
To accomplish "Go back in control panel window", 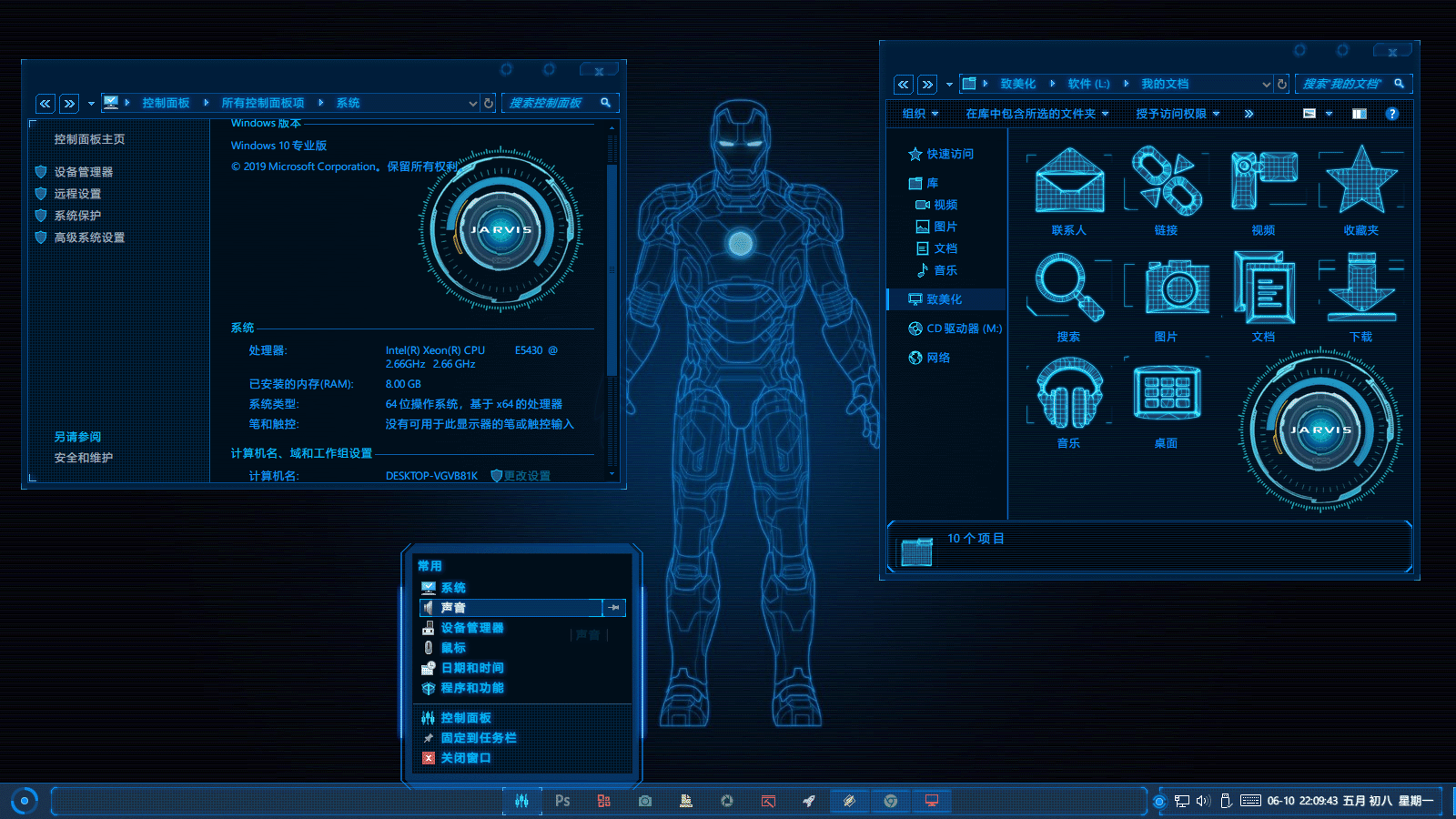I will (45, 104).
